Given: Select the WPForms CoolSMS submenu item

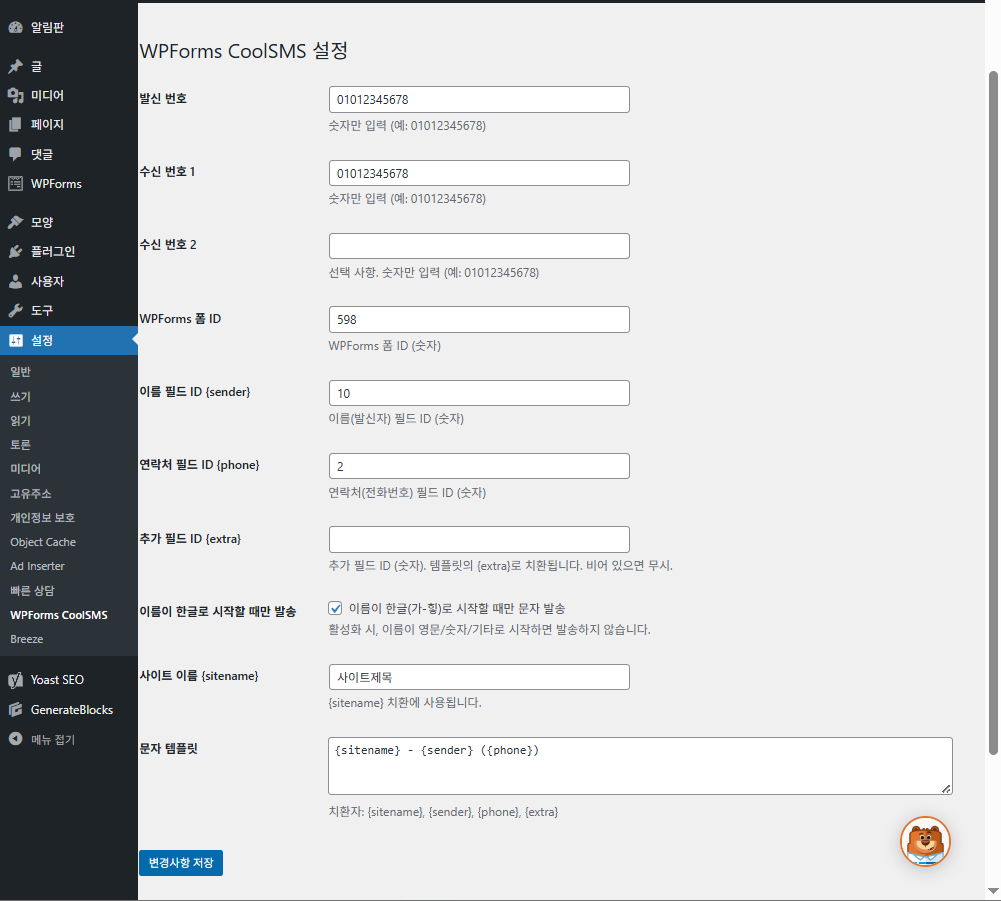Looking at the screenshot, I should pyautogui.click(x=59, y=615).
